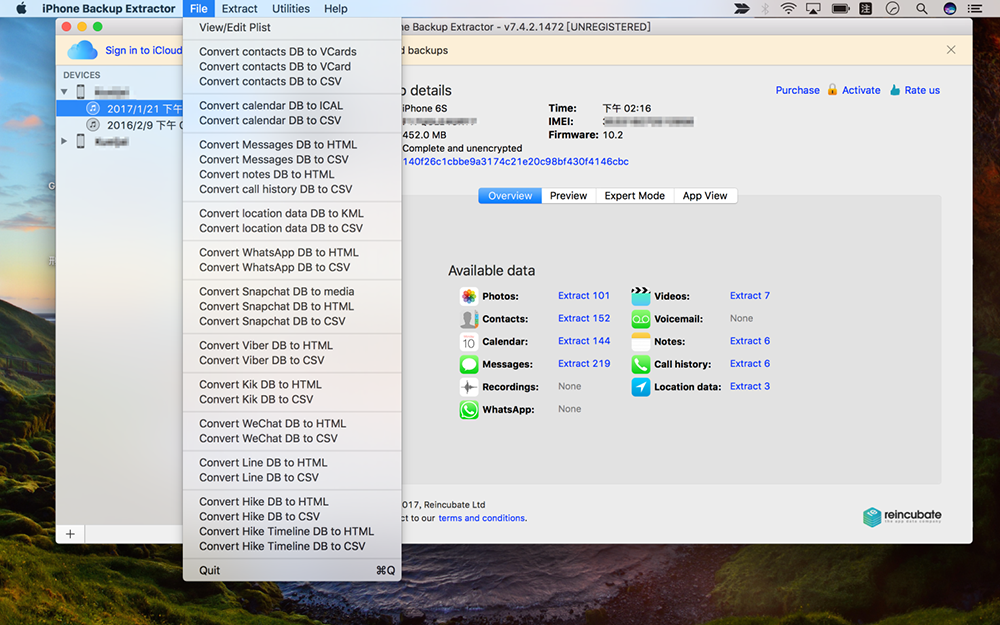Switch to the Expert Mode tab
This screenshot has height=625, width=1000.
click(635, 196)
